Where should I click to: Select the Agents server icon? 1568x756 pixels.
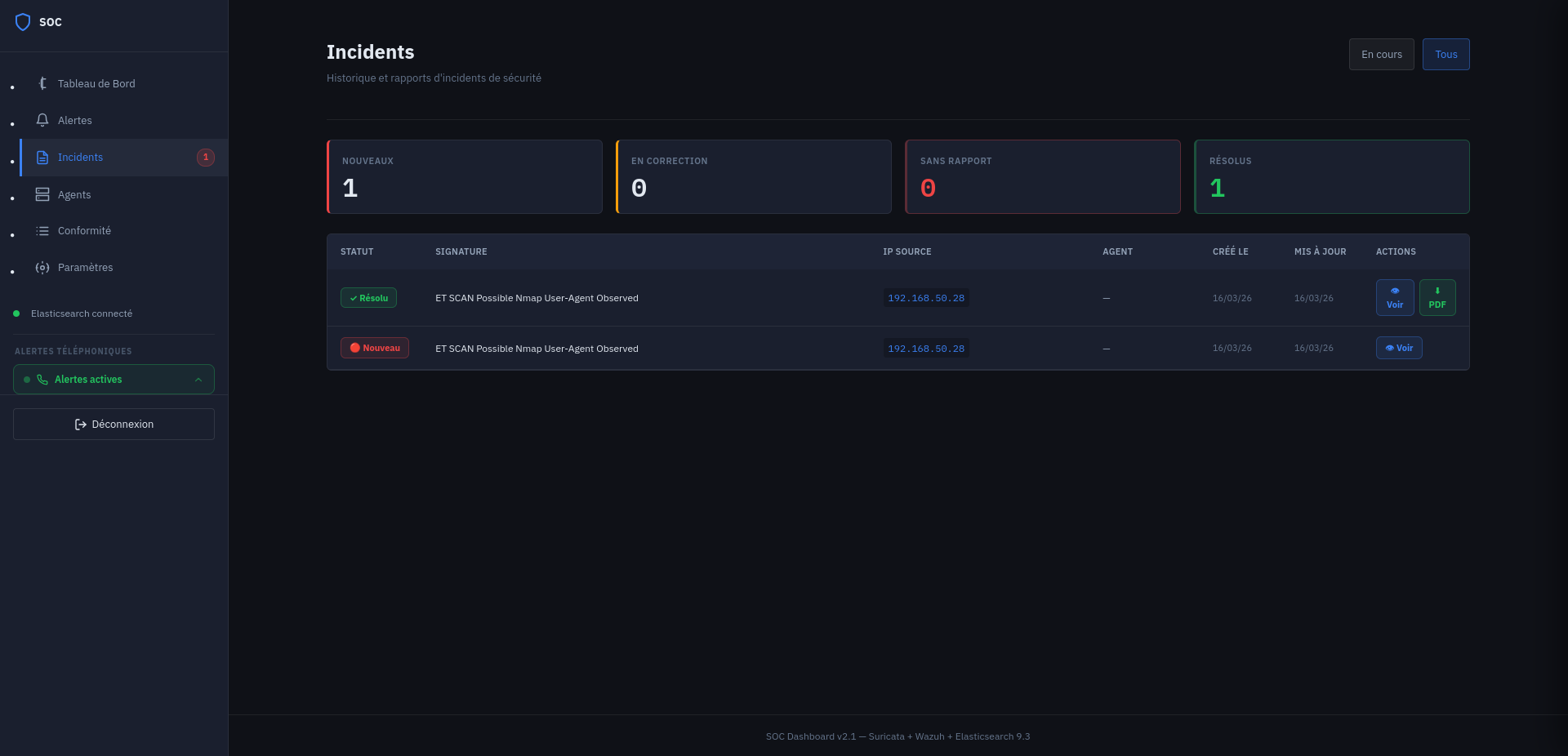click(x=42, y=194)
